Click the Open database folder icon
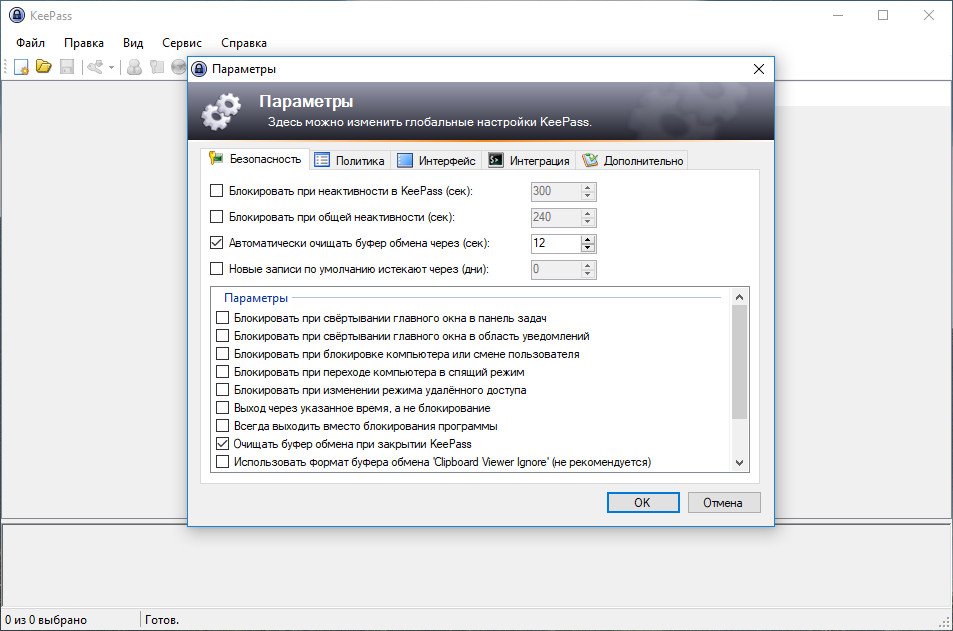Viewport: 953px width, 631px height. [x=44, y=66]
